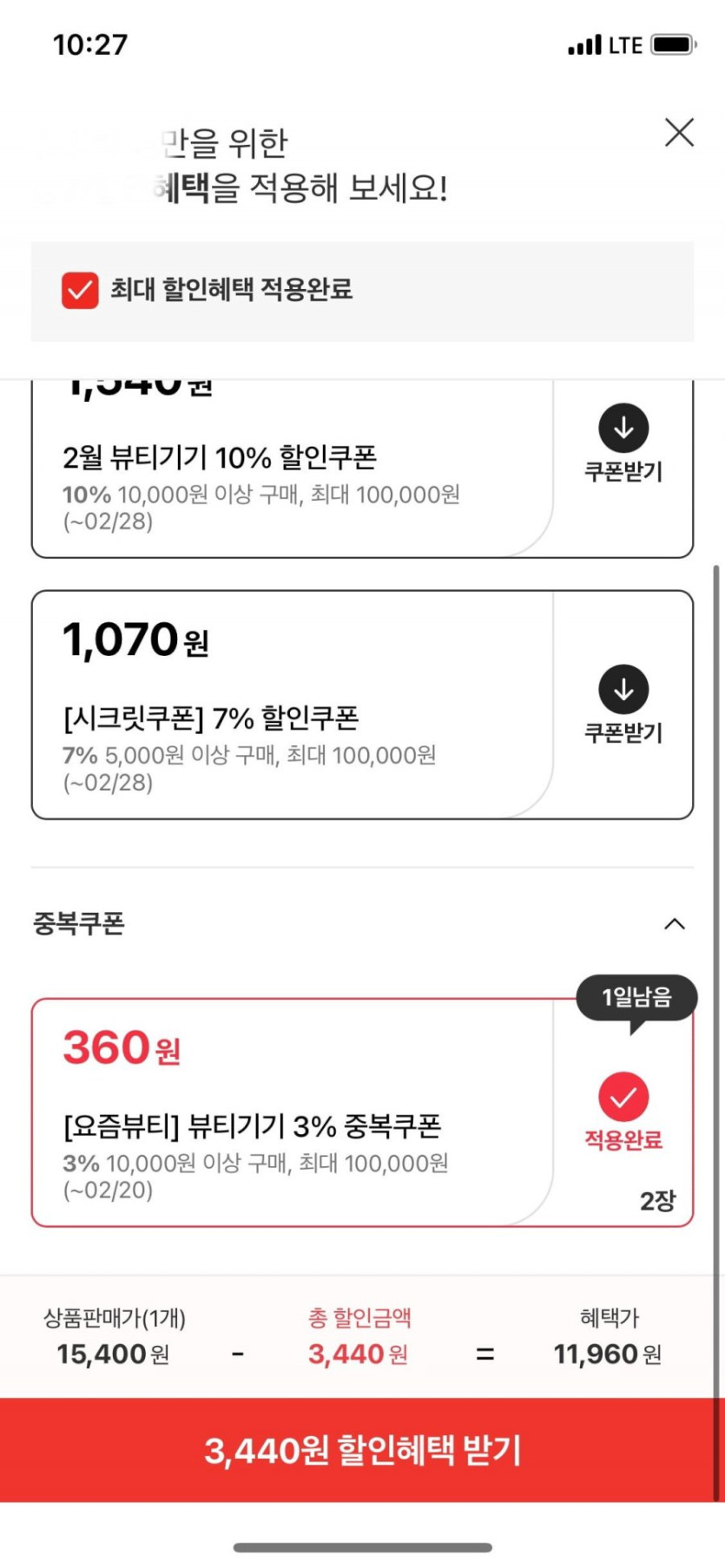Tap the download arrow for 2월 뷰티기기 10% coupon
This screenshot has height=1568, width=725.
click(x=623, y=428)
